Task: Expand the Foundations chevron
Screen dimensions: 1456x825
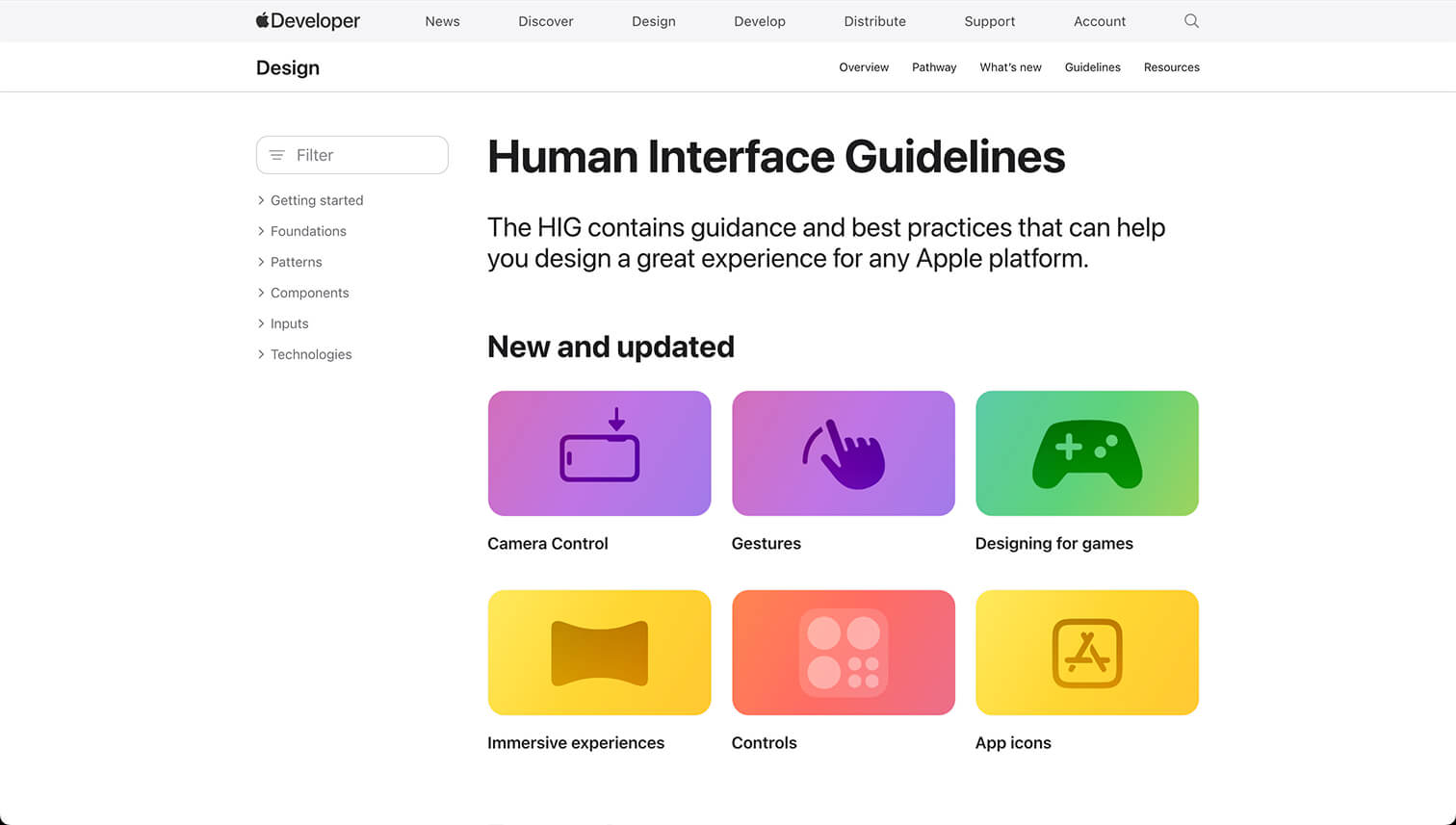Action: tap(261, 231)
